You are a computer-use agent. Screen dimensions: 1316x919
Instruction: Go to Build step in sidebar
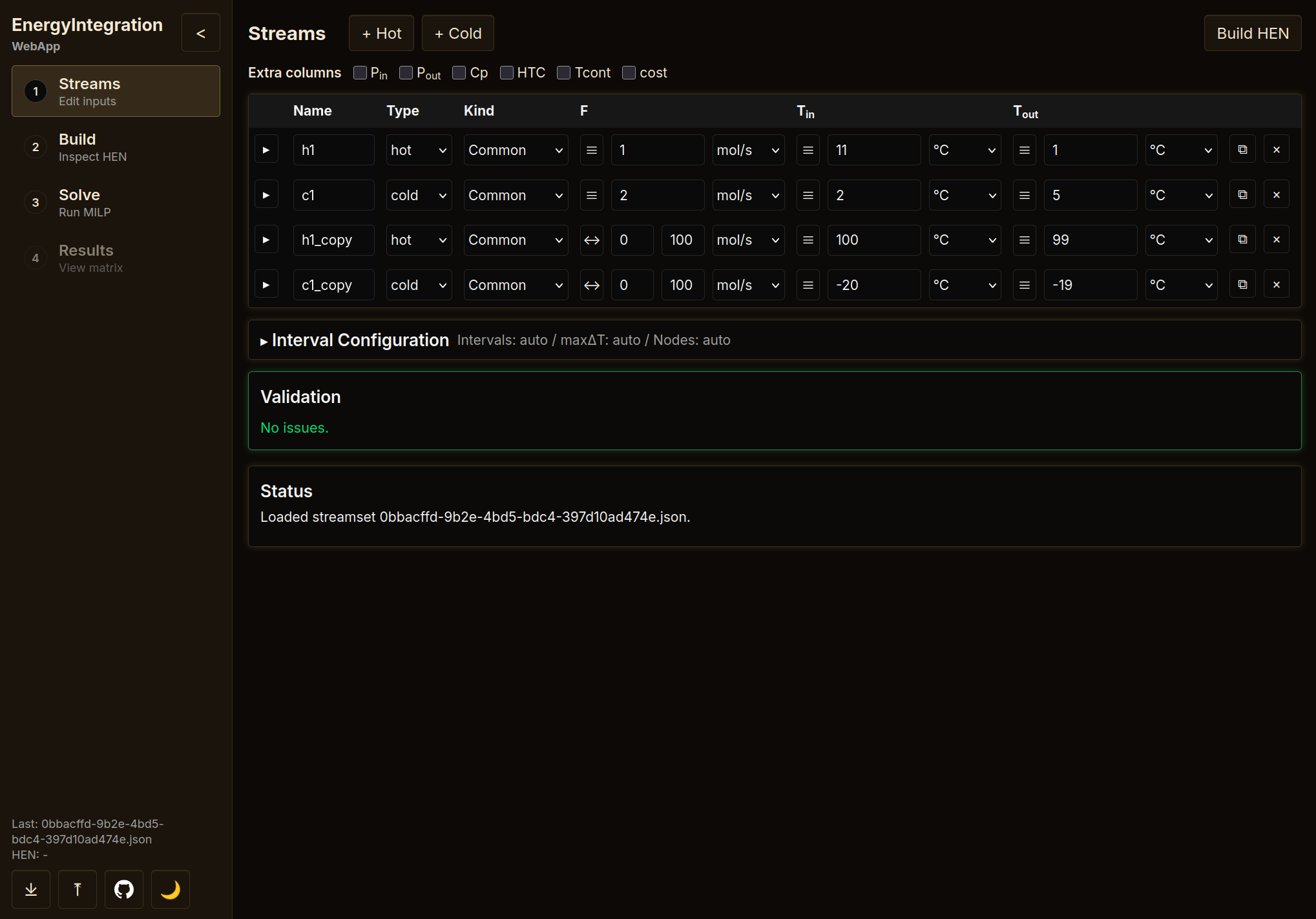[x=116, y=147]
